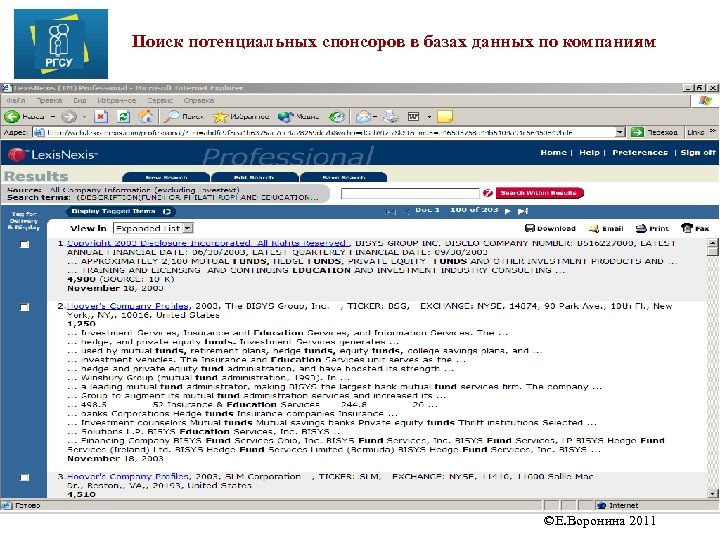Go to browser Home page icon

coord(146,117)
